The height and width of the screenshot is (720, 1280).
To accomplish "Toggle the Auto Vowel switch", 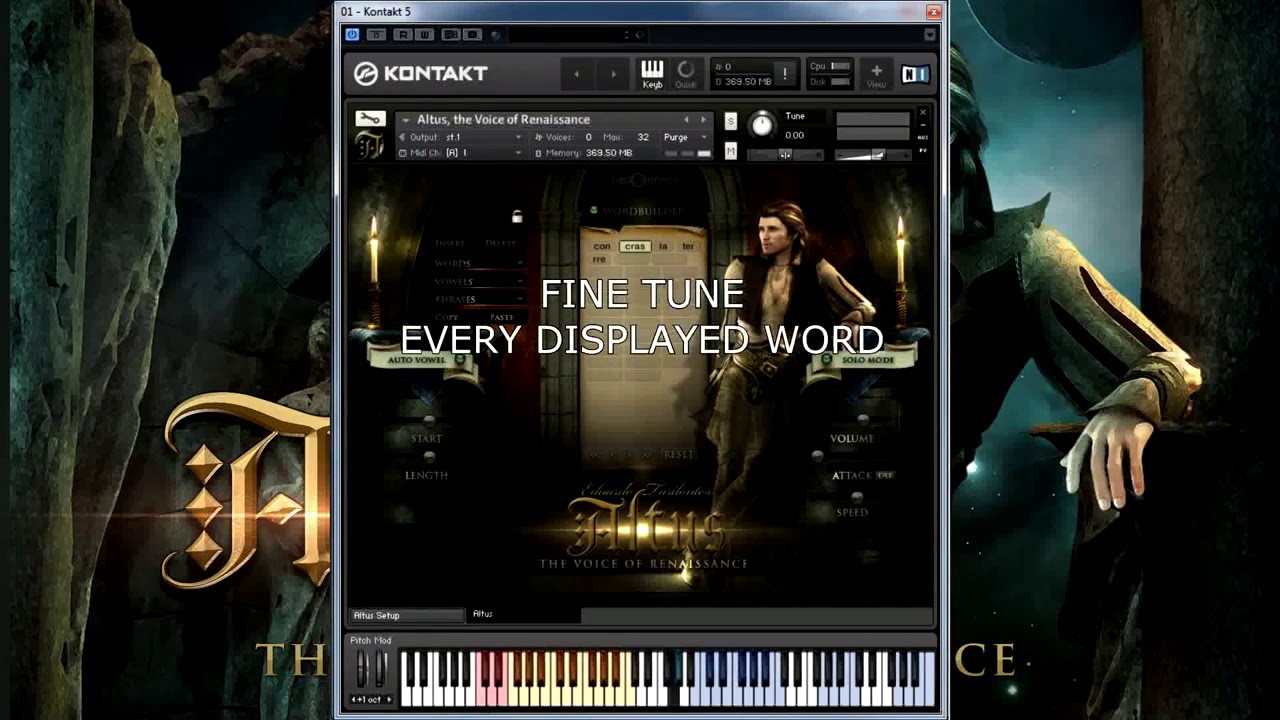I will [x=461, y=358].
